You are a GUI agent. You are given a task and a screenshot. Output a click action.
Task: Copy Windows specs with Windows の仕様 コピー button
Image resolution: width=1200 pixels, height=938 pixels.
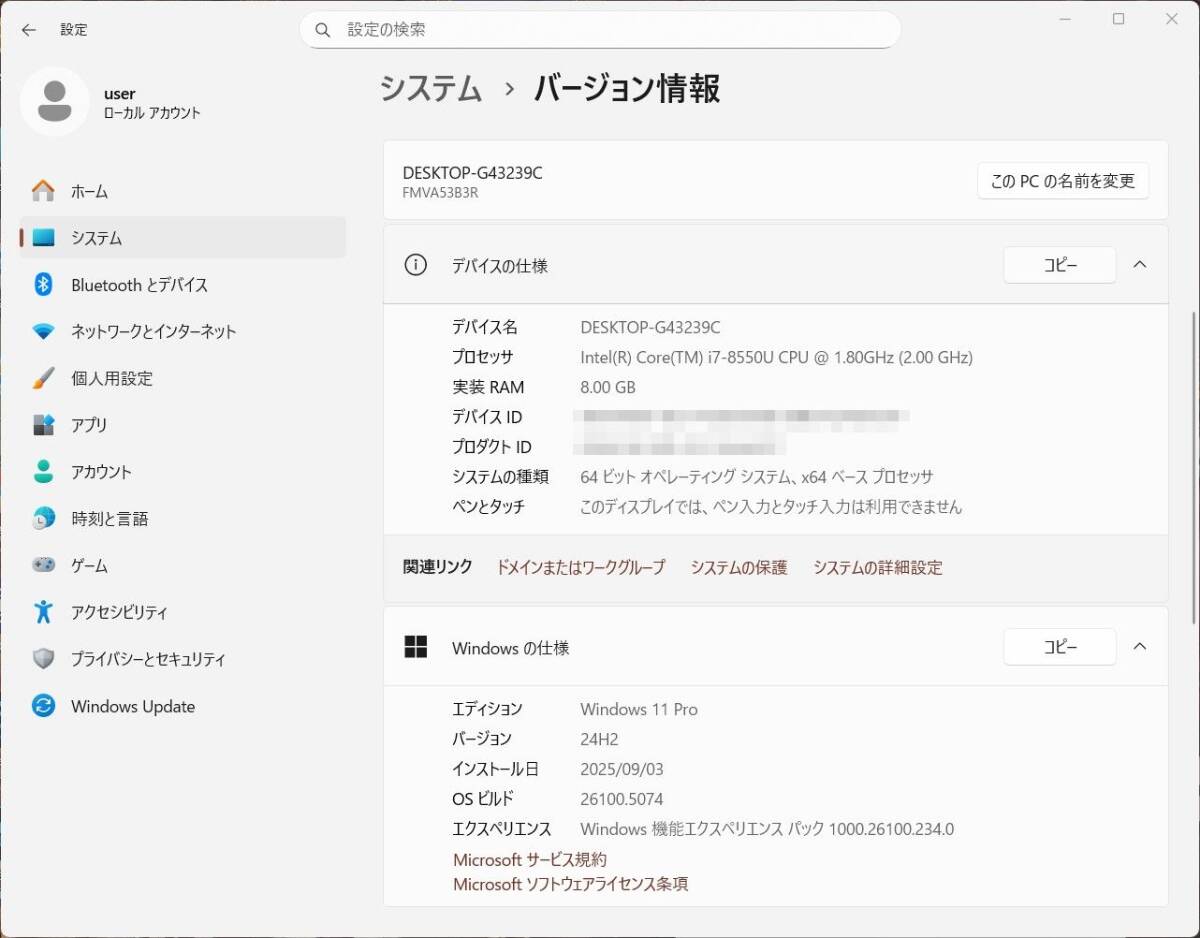click(x=1060, y=647)
